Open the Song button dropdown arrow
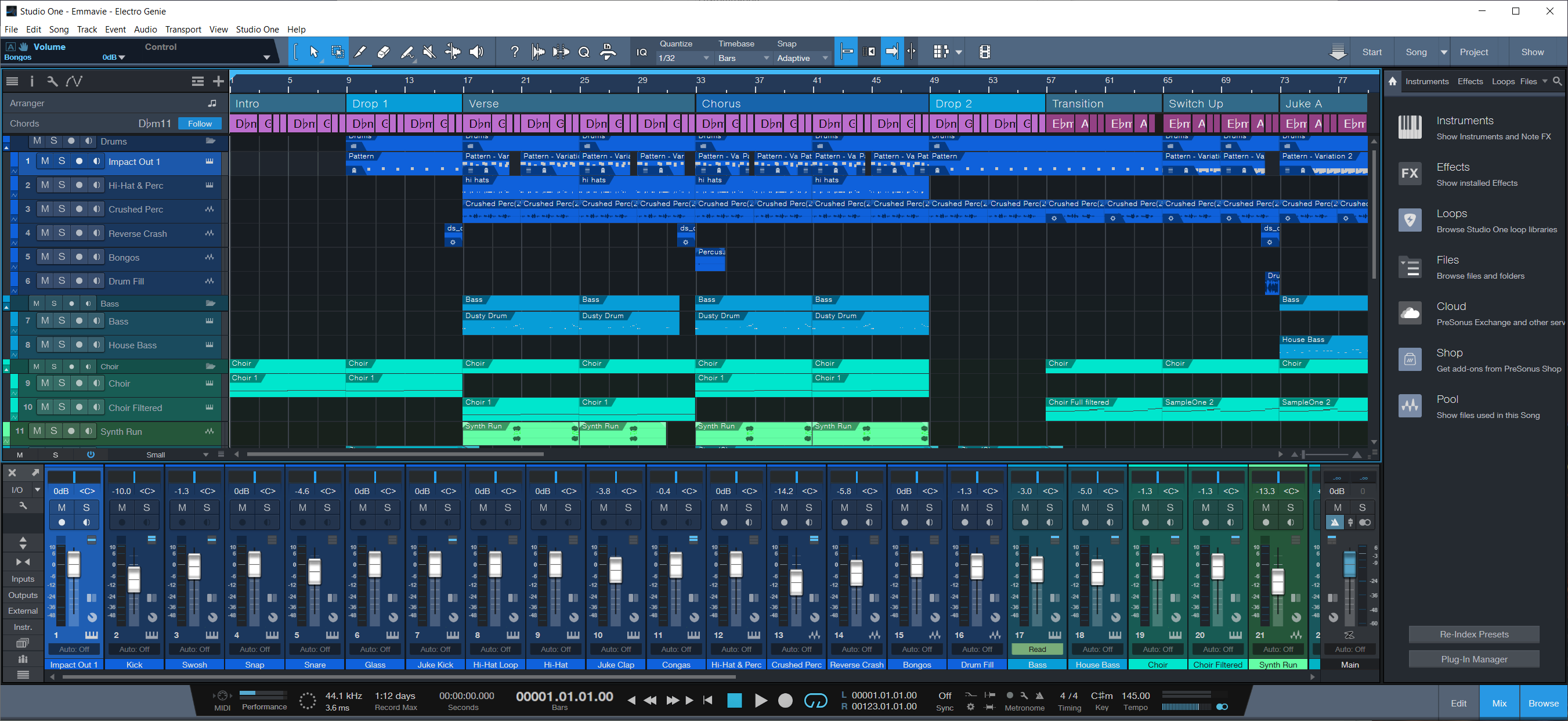The width and height of the screenshot is (1568, 721). tap(1443, 52)
